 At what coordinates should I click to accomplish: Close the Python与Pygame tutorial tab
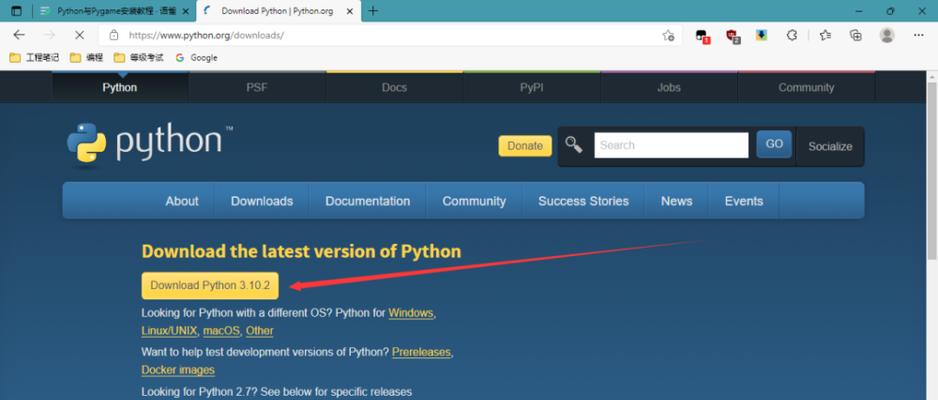coord(185,11)
